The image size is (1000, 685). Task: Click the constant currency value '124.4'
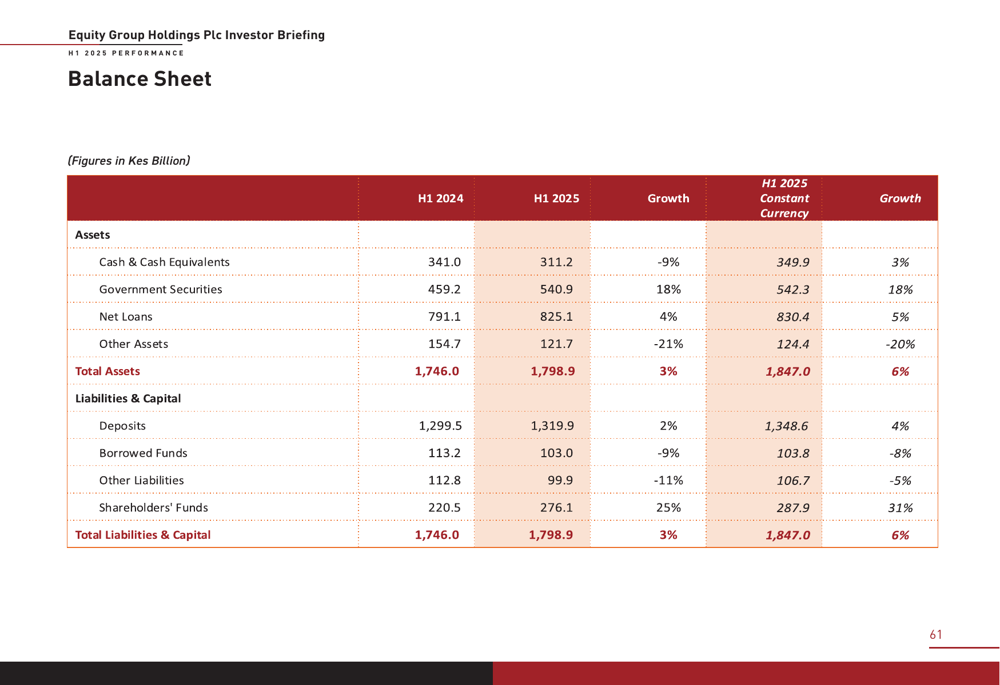pyautogui.click(x=793, y=344)
